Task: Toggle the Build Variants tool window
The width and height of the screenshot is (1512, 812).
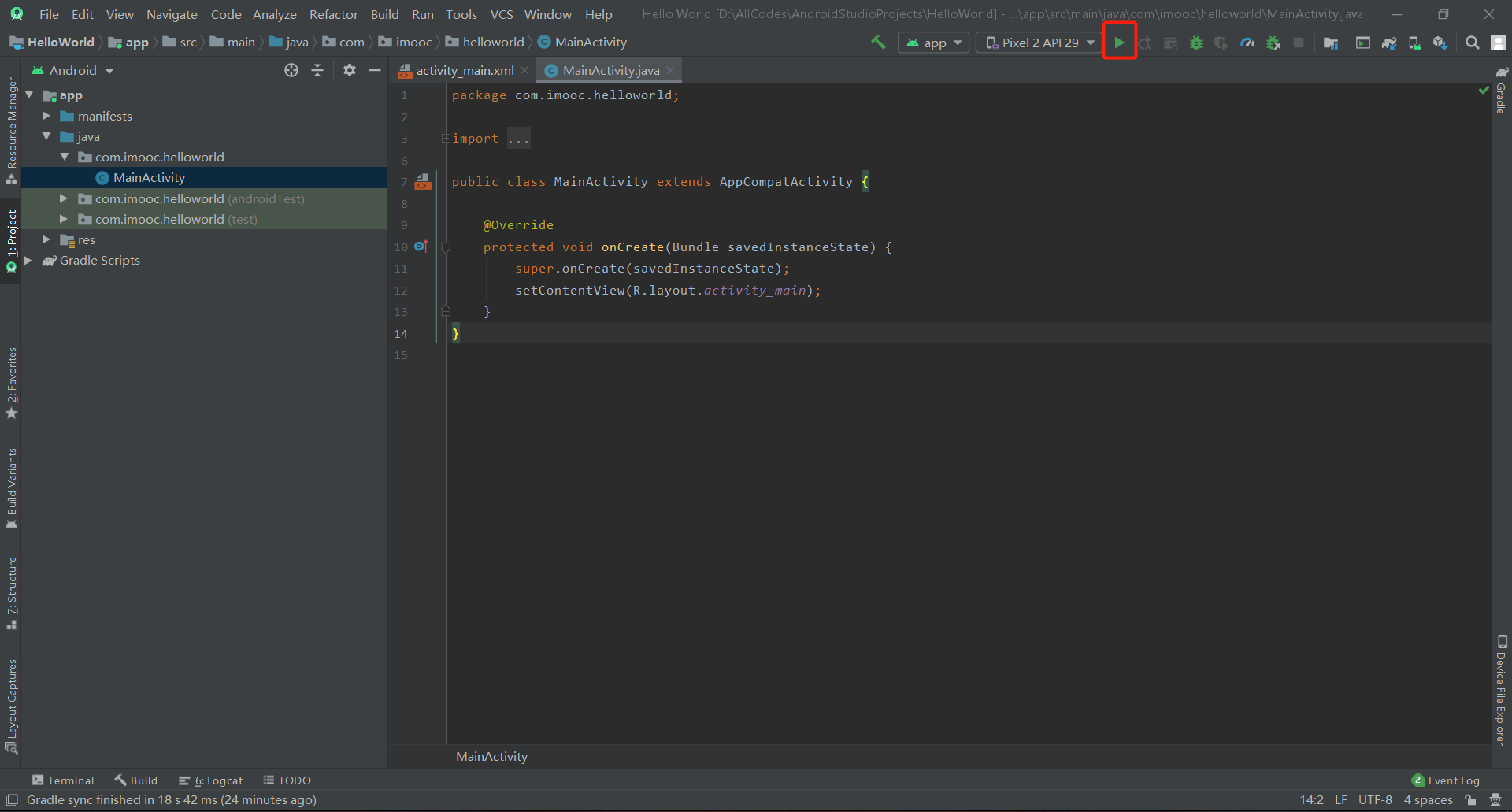Action: pos(11,488)
